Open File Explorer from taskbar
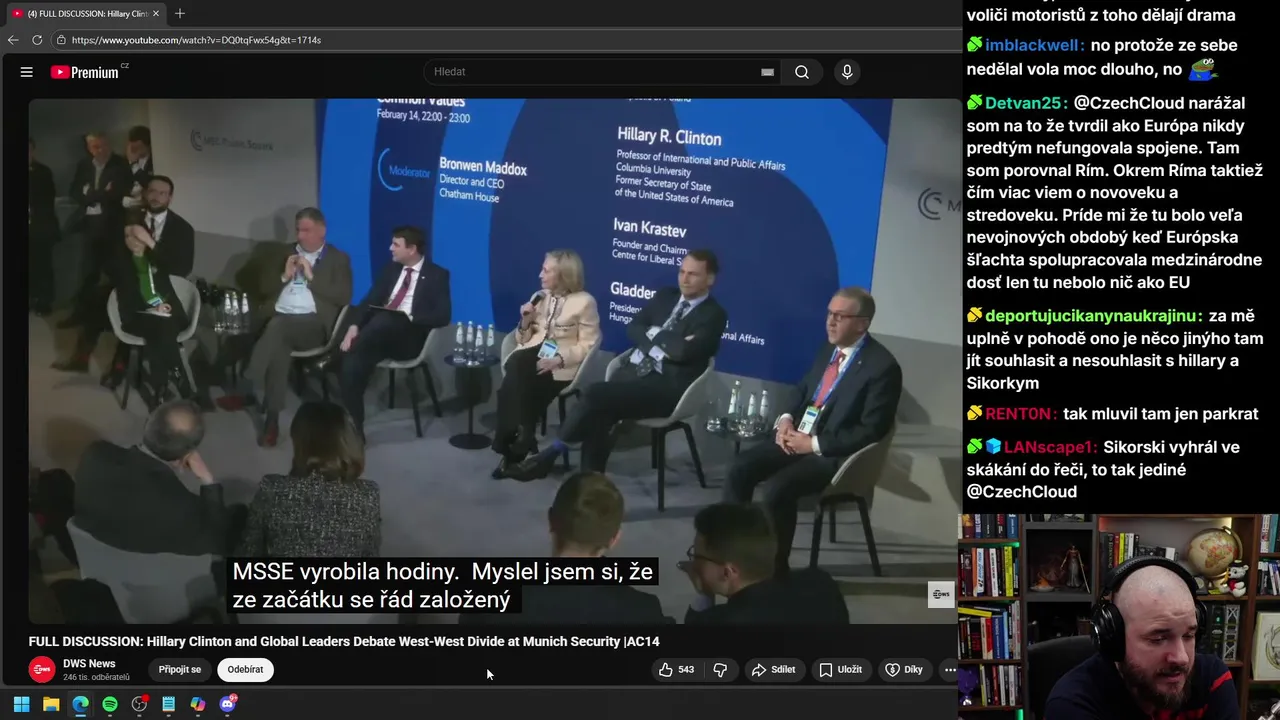 click(51, 704)
